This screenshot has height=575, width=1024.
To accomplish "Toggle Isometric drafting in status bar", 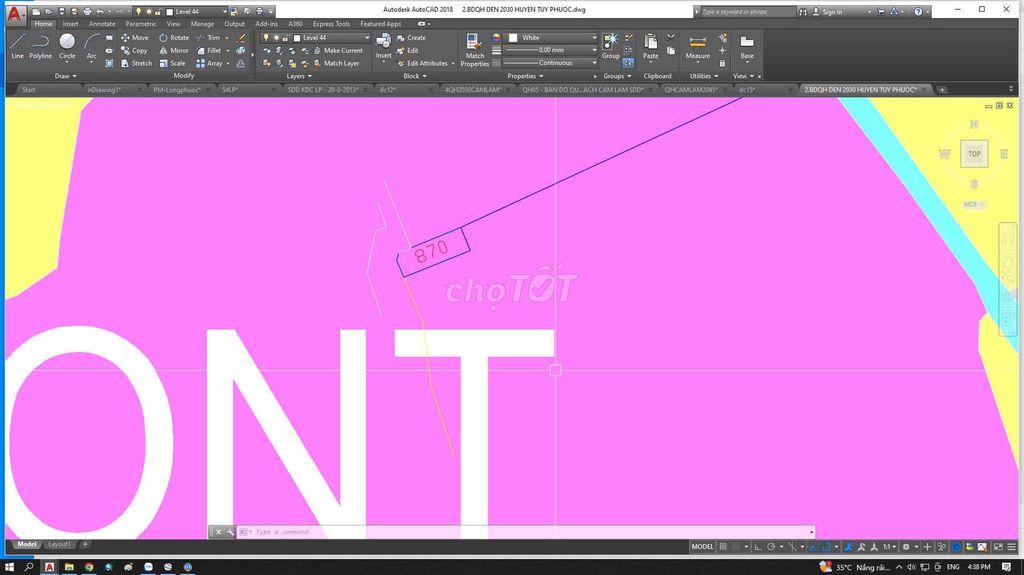I will [x=792, y=547].
